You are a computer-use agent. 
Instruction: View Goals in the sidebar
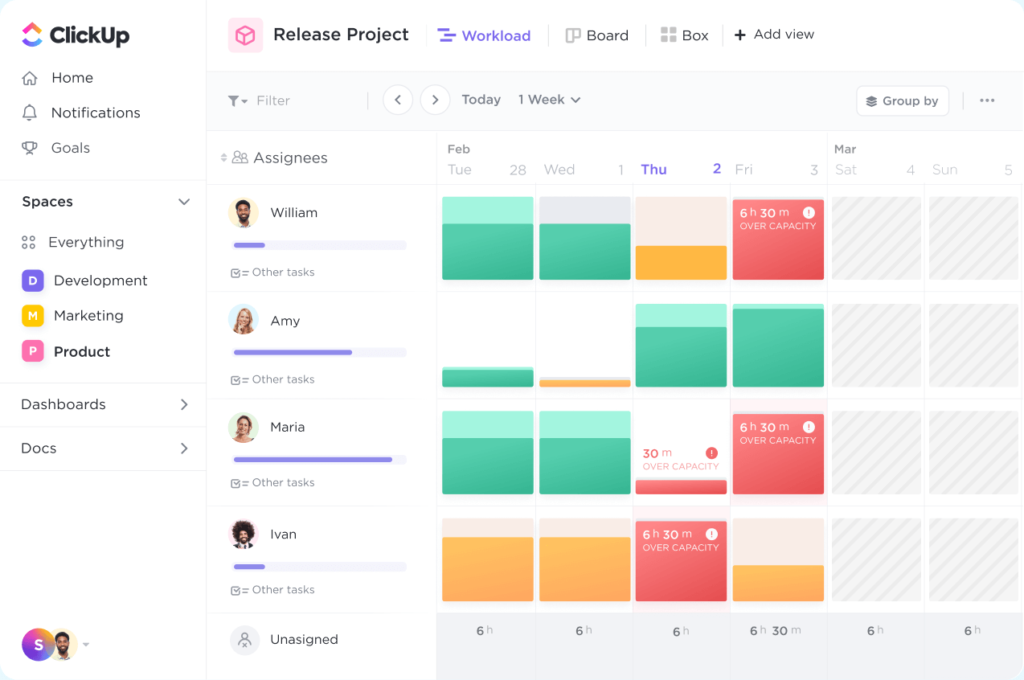coord(69,147)
